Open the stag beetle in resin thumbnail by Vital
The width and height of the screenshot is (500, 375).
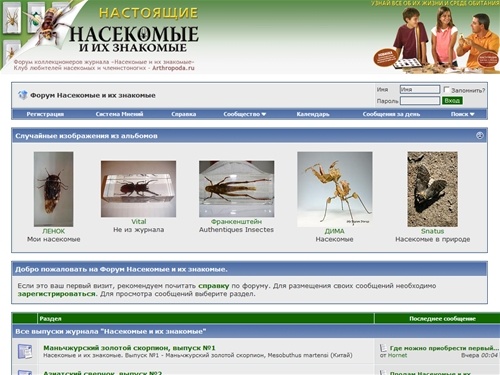click(x=139, y=189)
